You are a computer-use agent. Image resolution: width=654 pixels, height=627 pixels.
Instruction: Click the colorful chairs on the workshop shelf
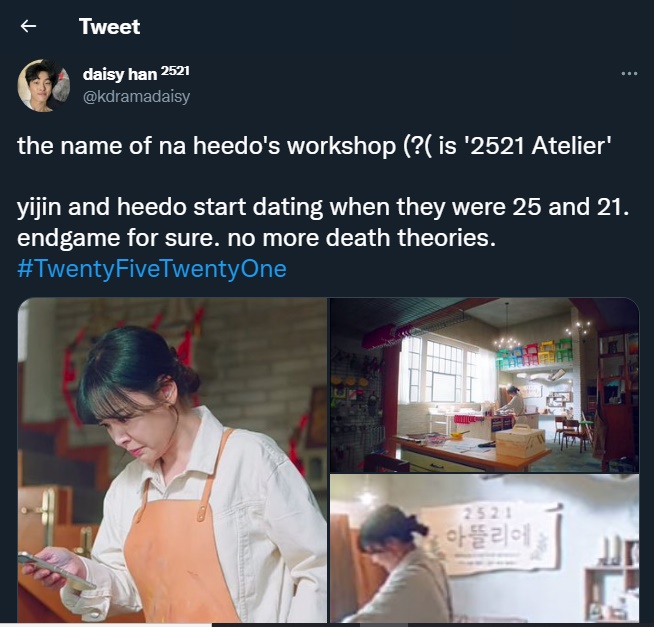point(535,353)
